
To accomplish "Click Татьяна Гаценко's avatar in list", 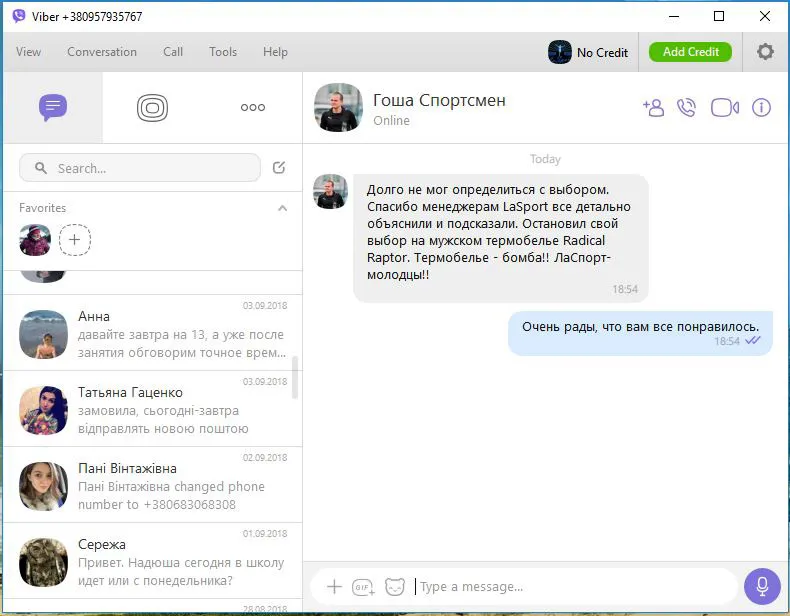I will coord(43,410).
